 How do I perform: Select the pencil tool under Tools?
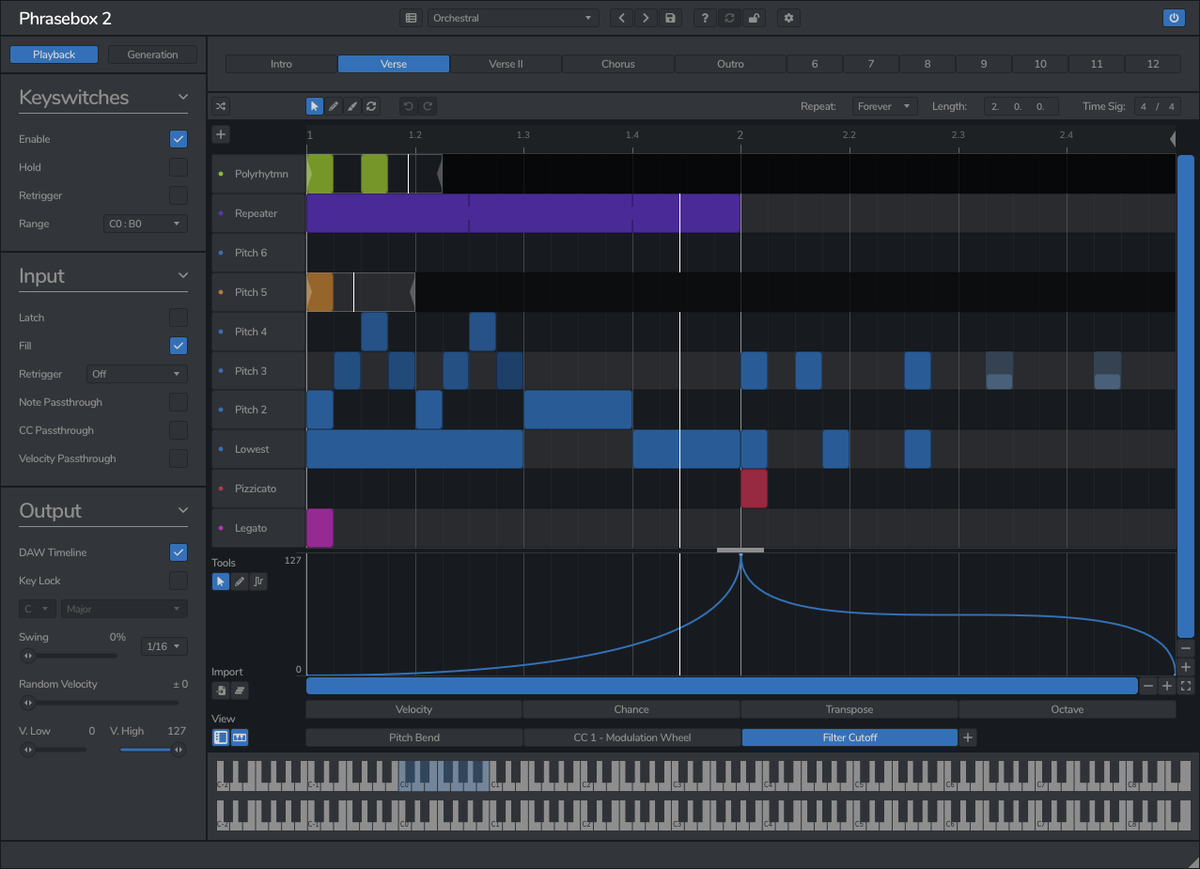coord(239,581)
